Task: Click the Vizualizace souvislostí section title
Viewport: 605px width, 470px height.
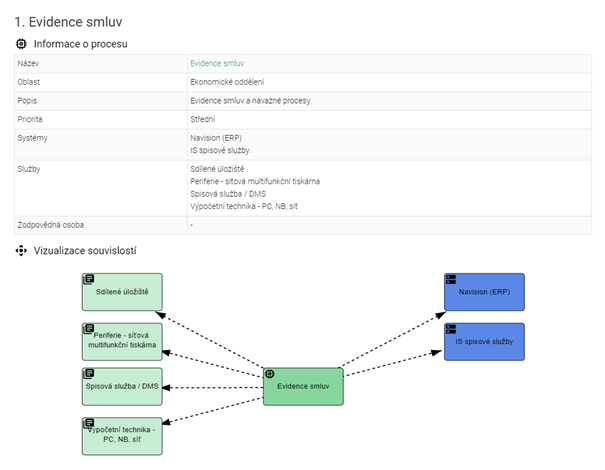Action: (85, 251)
